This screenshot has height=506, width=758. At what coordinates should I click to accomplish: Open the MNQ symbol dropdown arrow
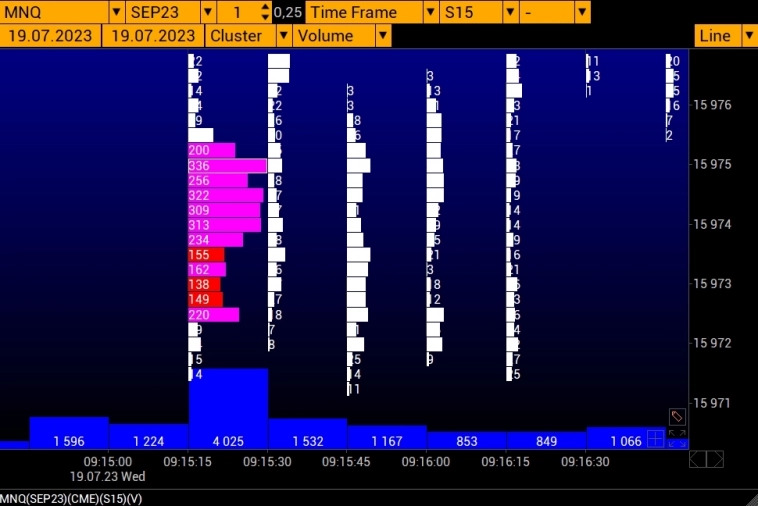tap(116, 12)
